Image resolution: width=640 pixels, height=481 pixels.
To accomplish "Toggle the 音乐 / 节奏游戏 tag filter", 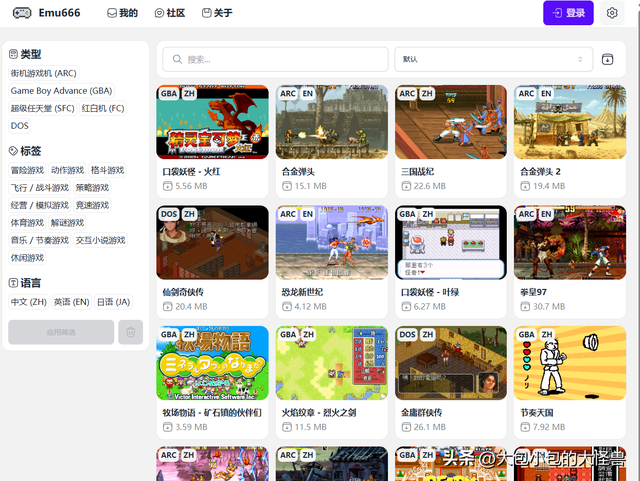I will 40,240.
